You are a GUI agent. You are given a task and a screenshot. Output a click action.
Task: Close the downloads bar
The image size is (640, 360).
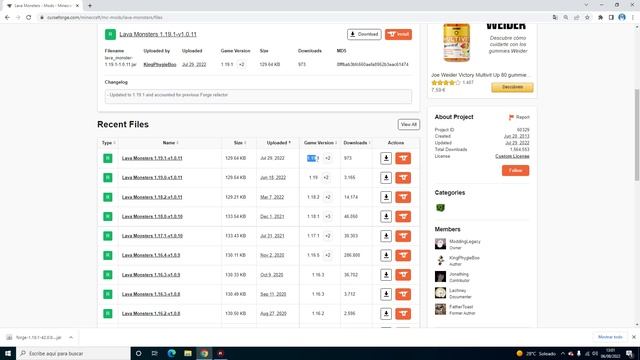point(633,337)
